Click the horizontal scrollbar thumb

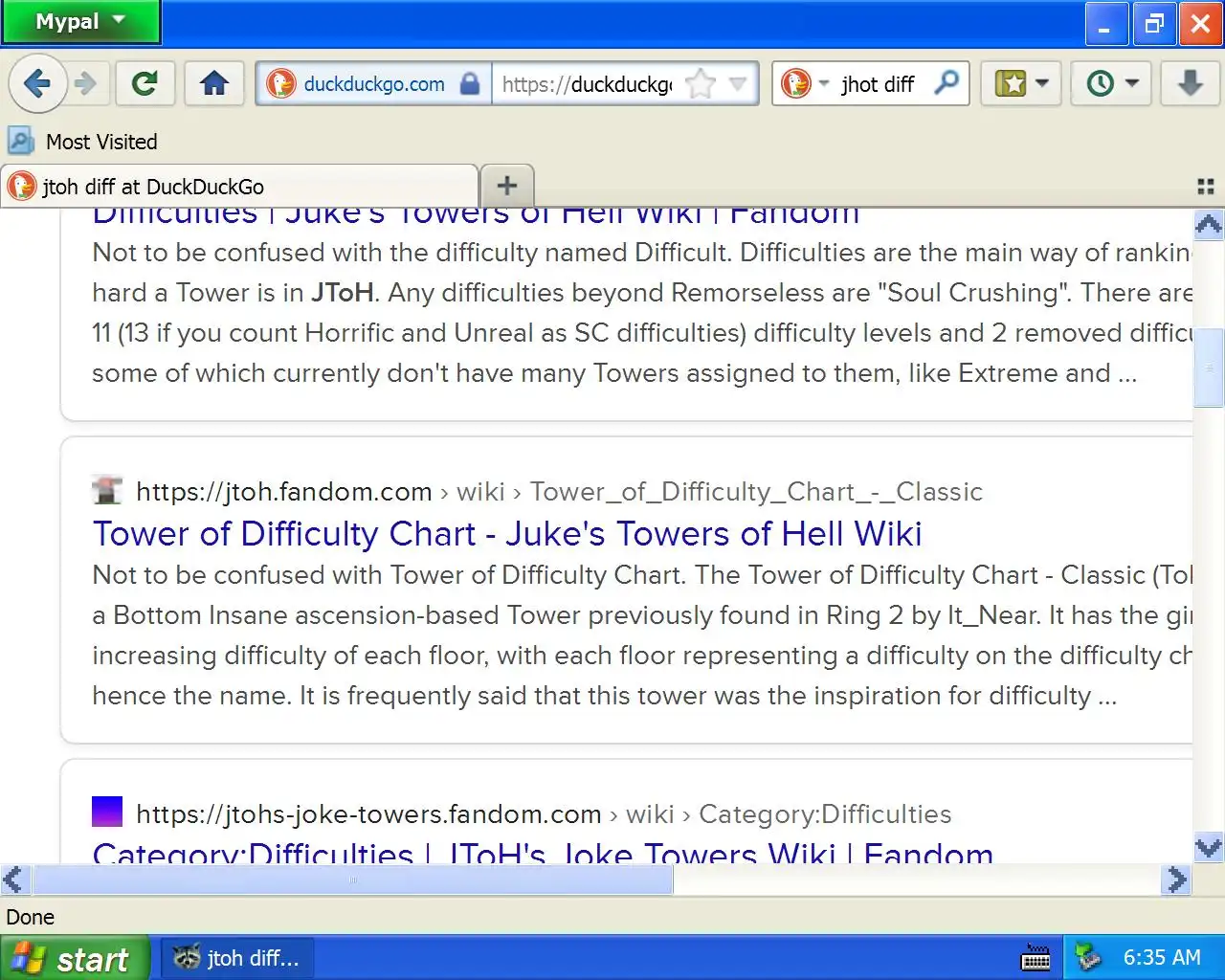pos(353,880)
